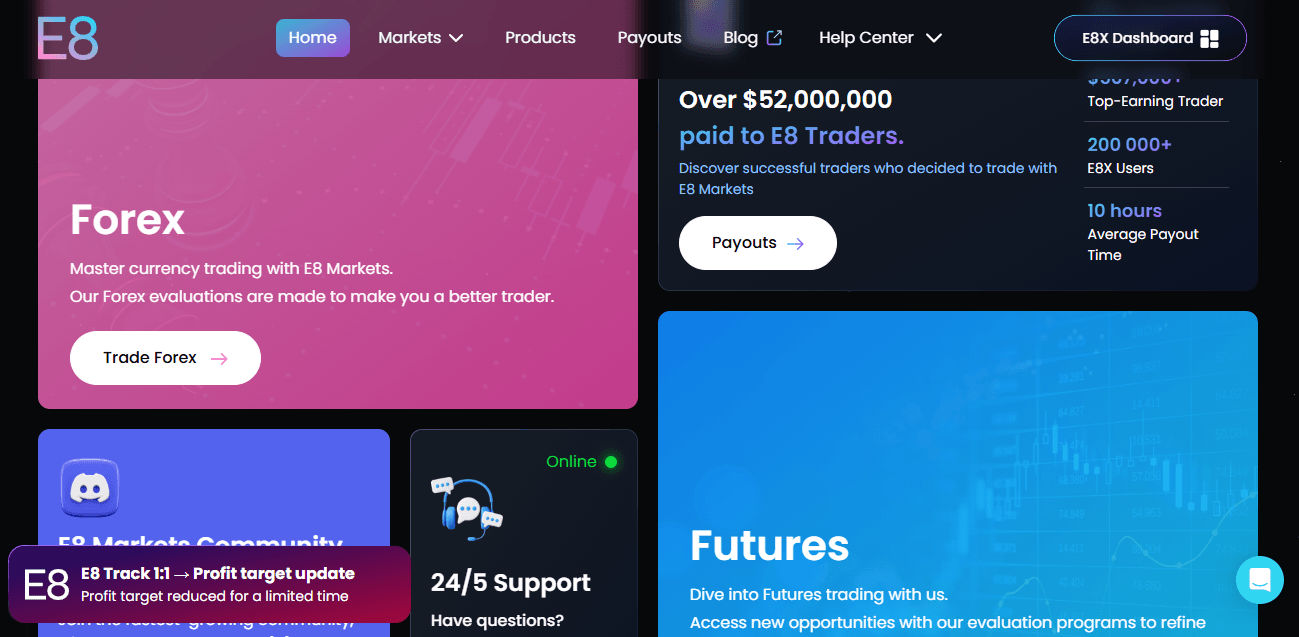This screenshot has height=637, width=1299.
Task: Click the arrow on Trade Forex
Action: point(219,358)
